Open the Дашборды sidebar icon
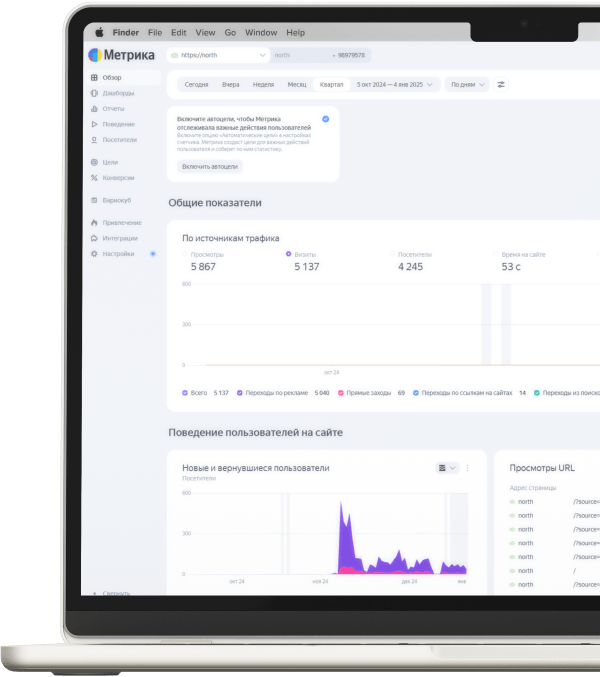Image resolution: width=600 pixels, height=677 pixels. click(94, 93)
